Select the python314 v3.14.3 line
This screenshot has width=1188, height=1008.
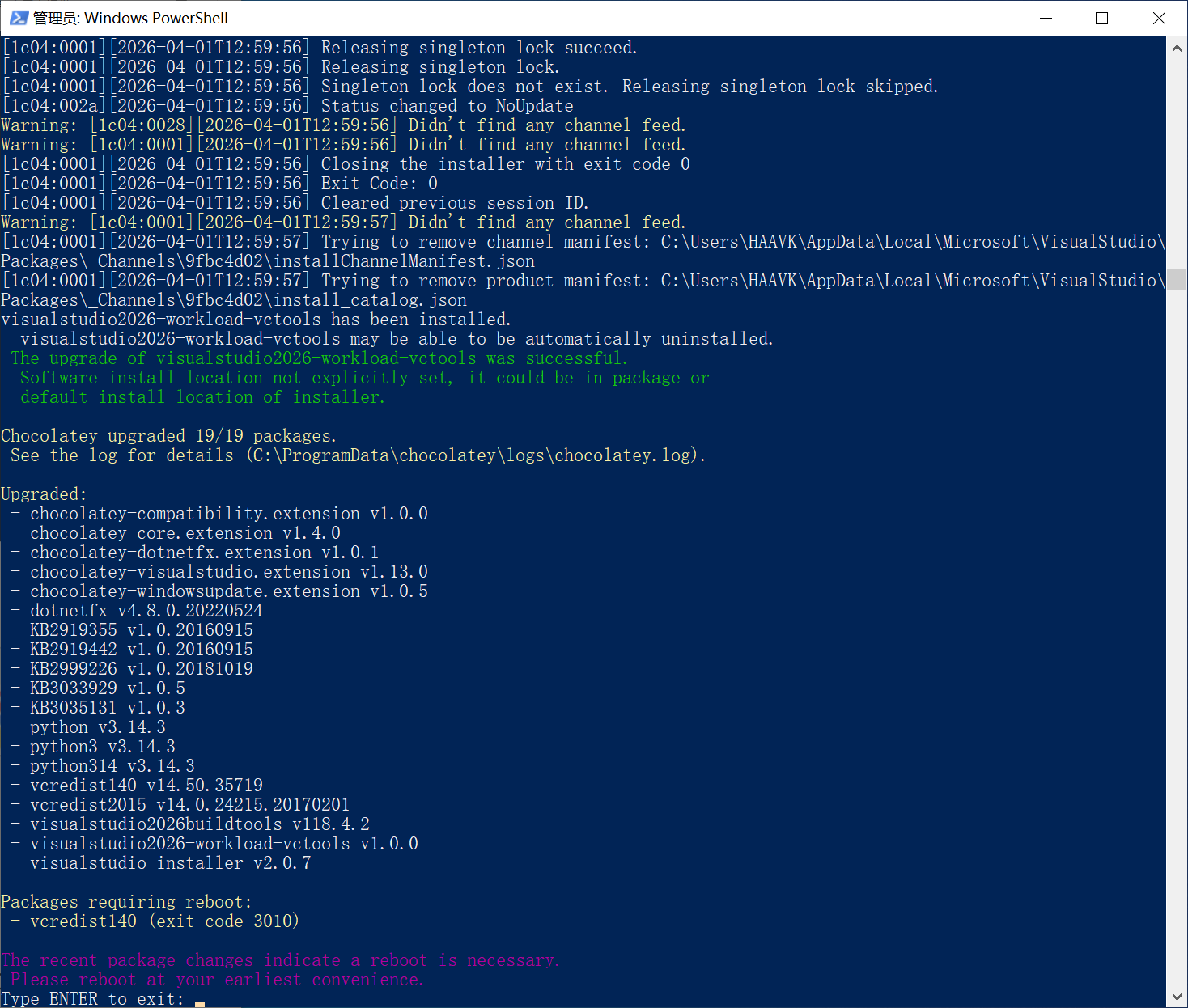point(112,766)
